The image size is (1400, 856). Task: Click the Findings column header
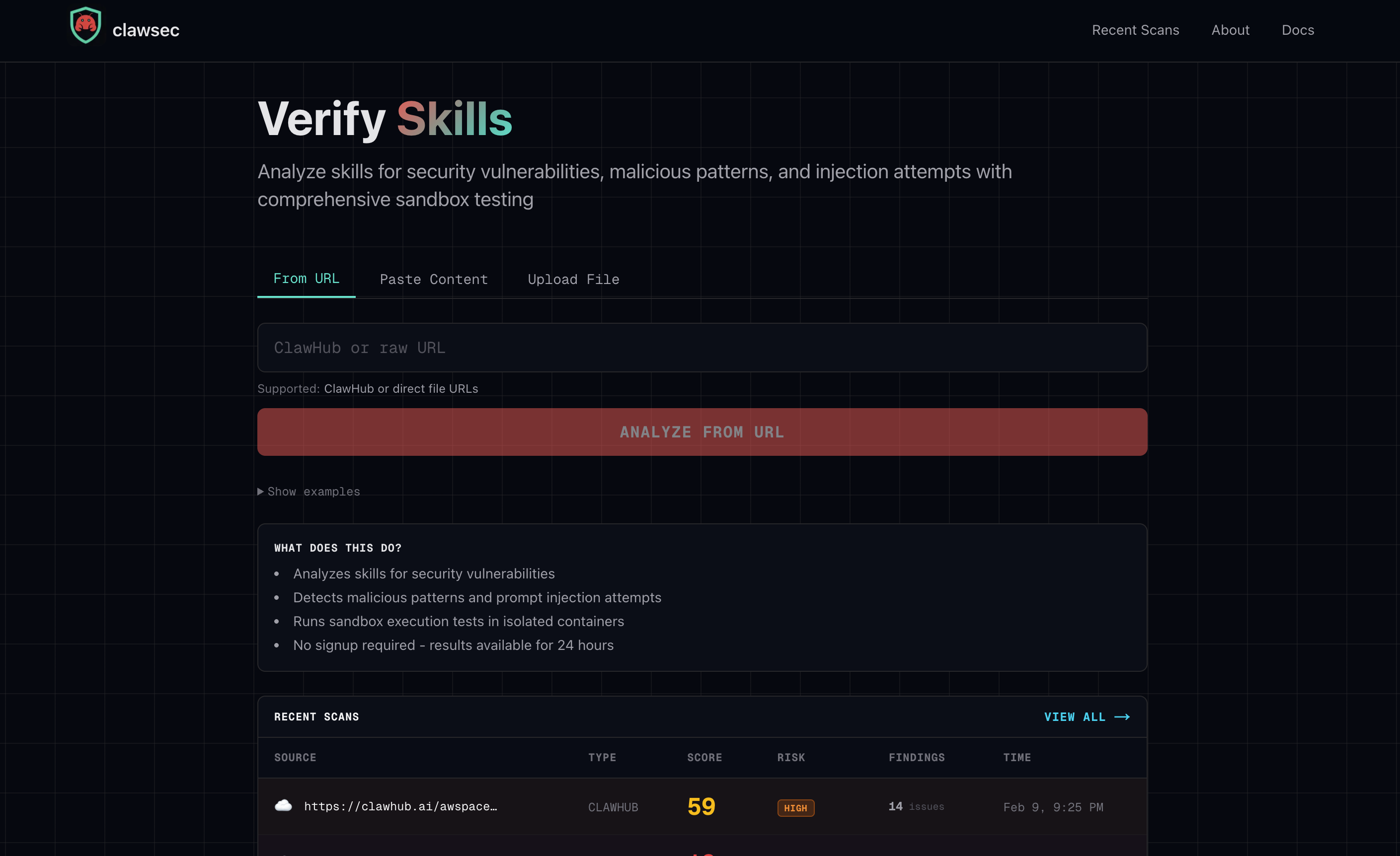(x=916, y=757)
